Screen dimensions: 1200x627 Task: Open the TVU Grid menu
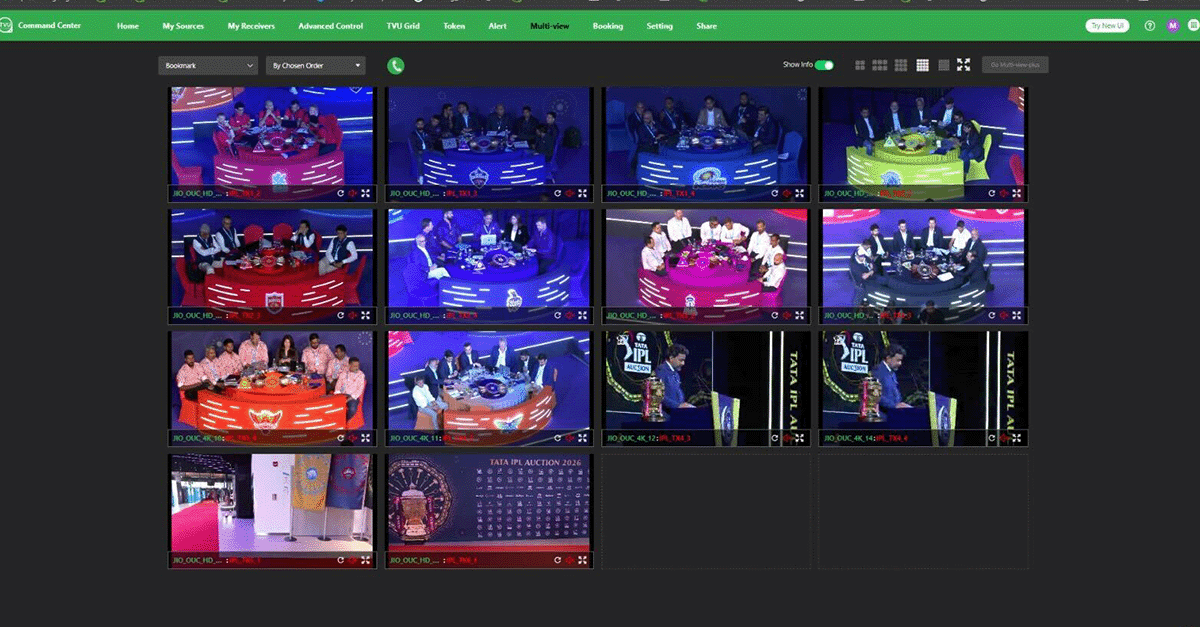point(405,26)
